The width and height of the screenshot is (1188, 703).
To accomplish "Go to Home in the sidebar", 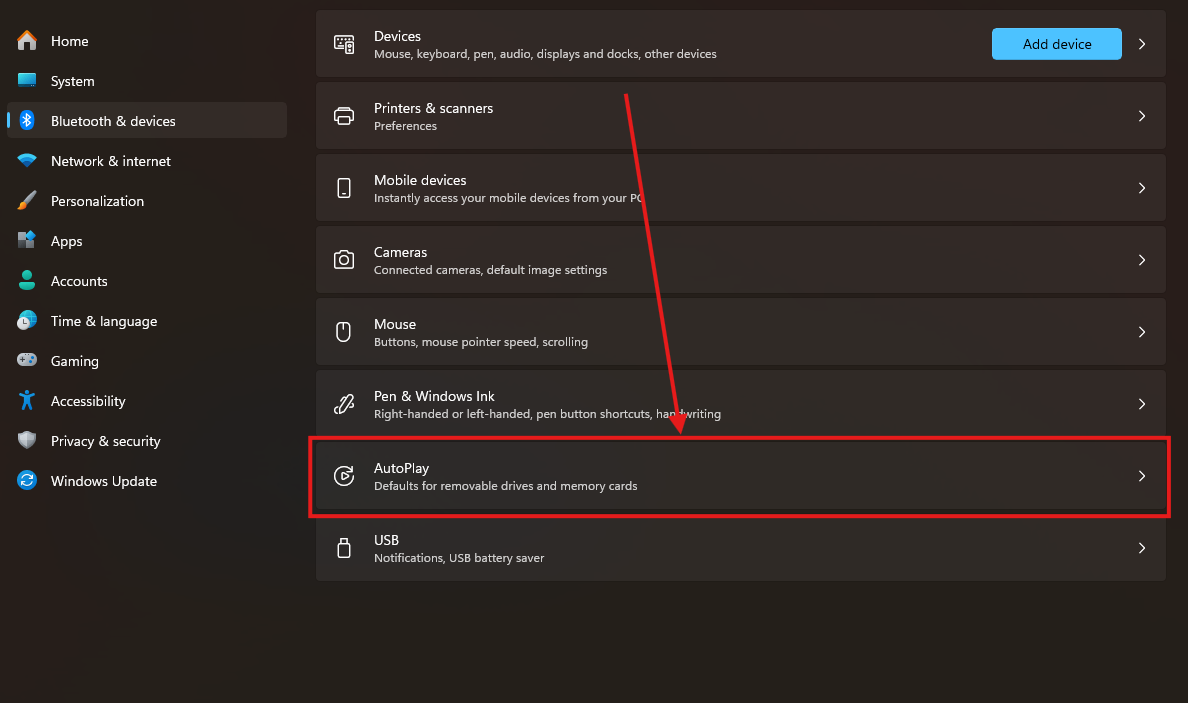I will pos(147,41).
